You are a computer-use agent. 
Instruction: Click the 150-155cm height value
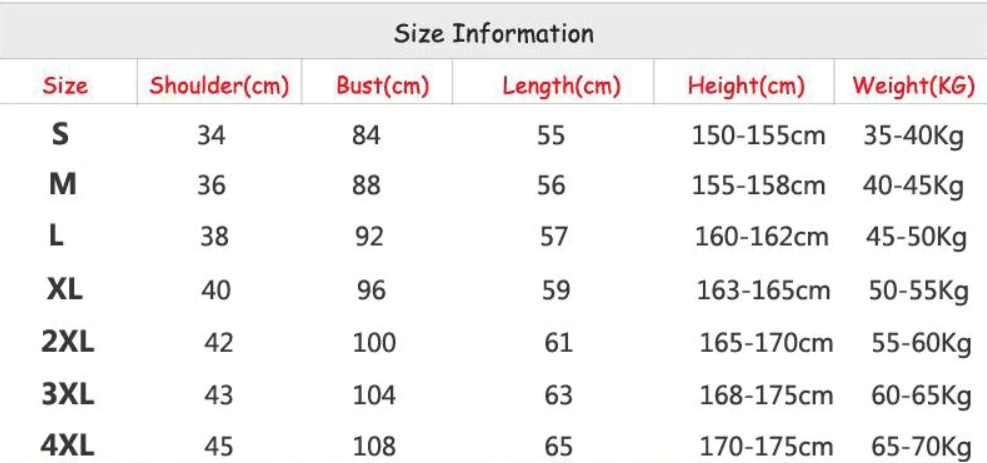click(x=759, y=135)
